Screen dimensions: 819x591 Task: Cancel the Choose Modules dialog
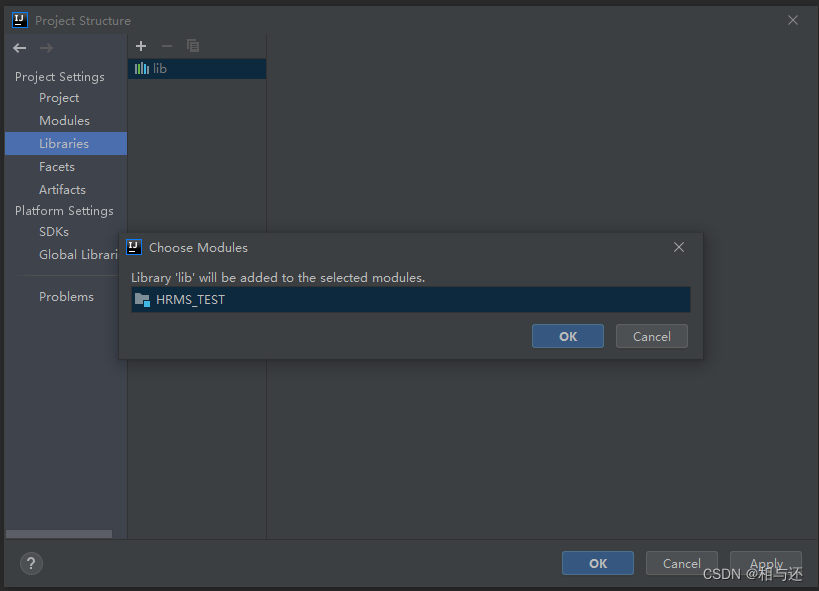coord(651,336)
